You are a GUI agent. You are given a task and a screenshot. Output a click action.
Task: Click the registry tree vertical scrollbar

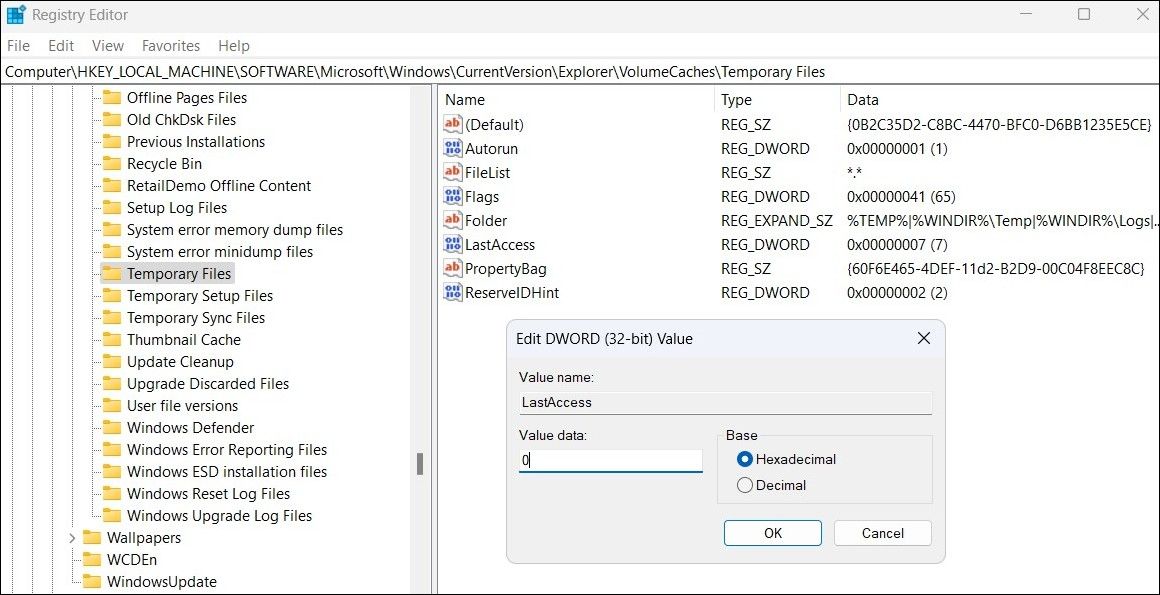tap(419, 460)
